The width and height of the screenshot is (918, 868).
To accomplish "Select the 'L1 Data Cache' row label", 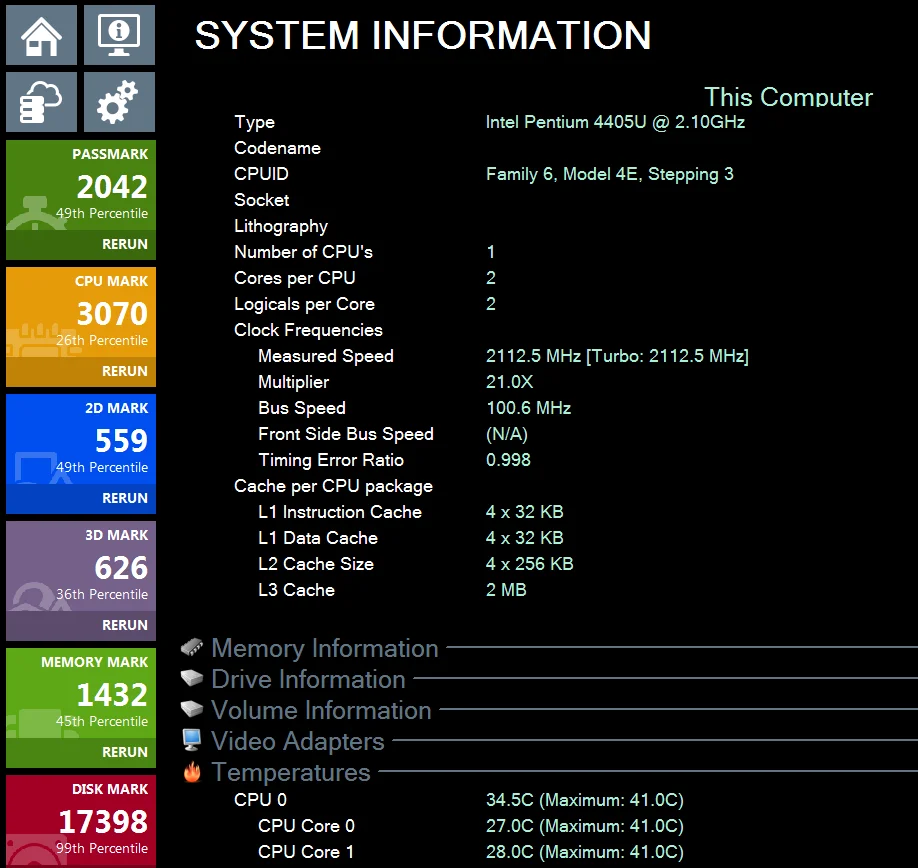I will pyautogui.click(x=318, y=538).
